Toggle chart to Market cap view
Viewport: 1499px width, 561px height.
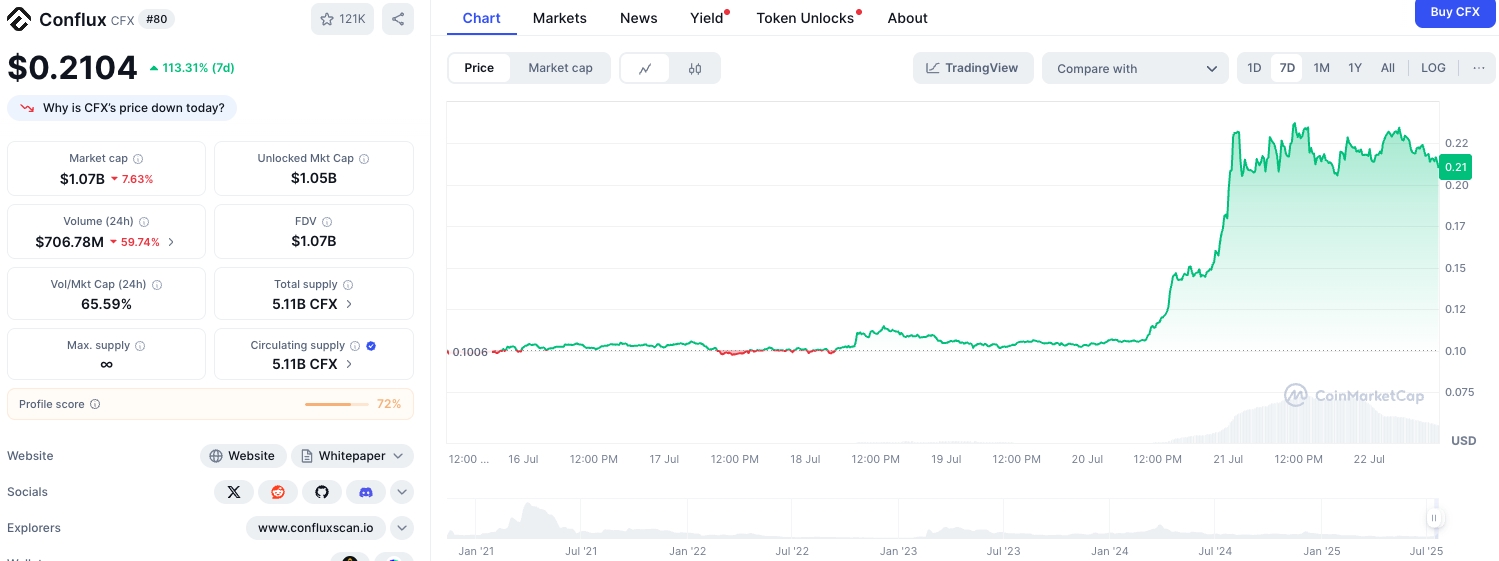(560, 68)
